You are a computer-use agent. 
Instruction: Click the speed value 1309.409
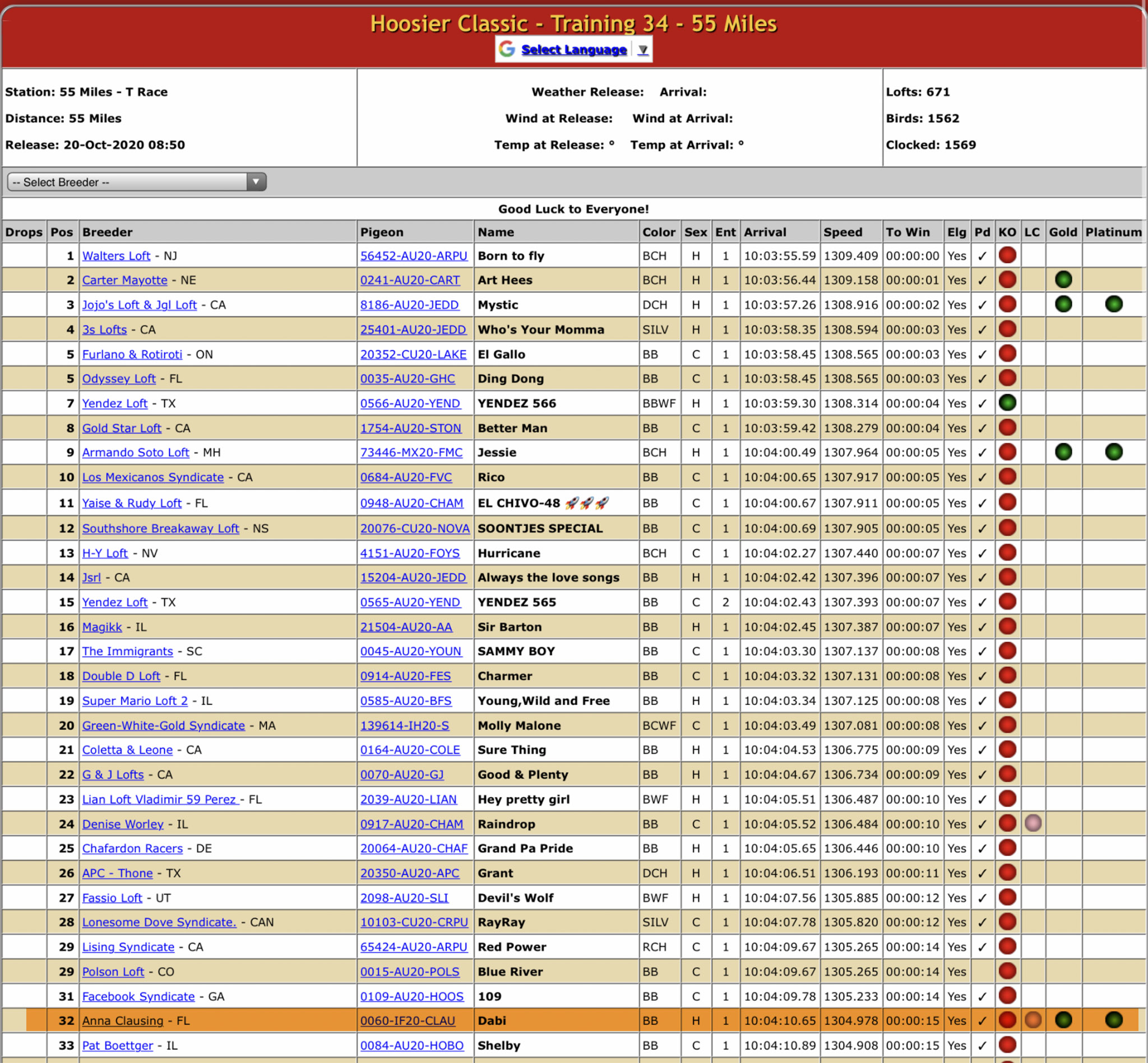[x=850, y=256]
